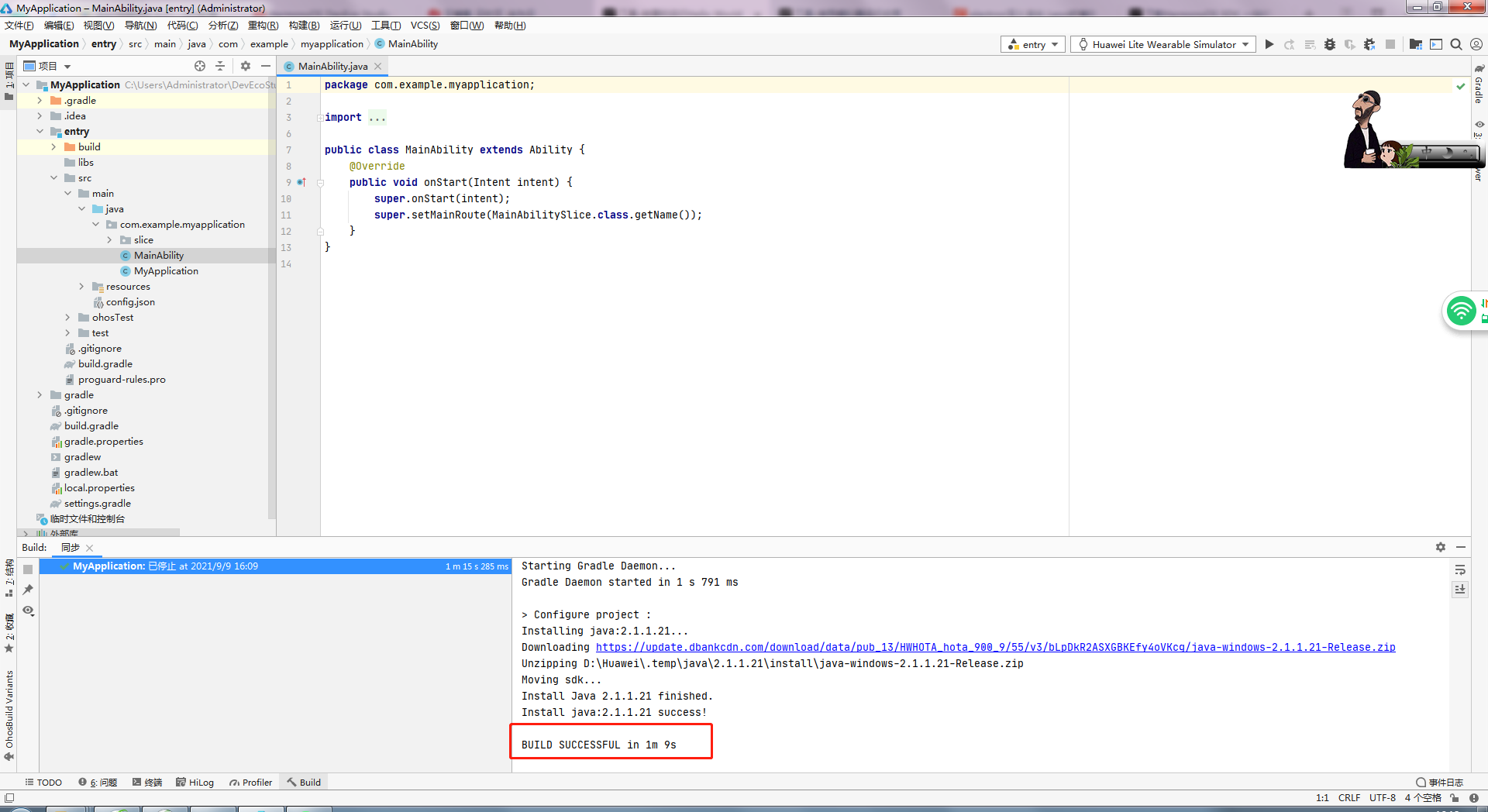Close the MainAbility.java editor tab
Viewport: 1488px width, 812px height.
pyautogui.click(x=378, y=67)
